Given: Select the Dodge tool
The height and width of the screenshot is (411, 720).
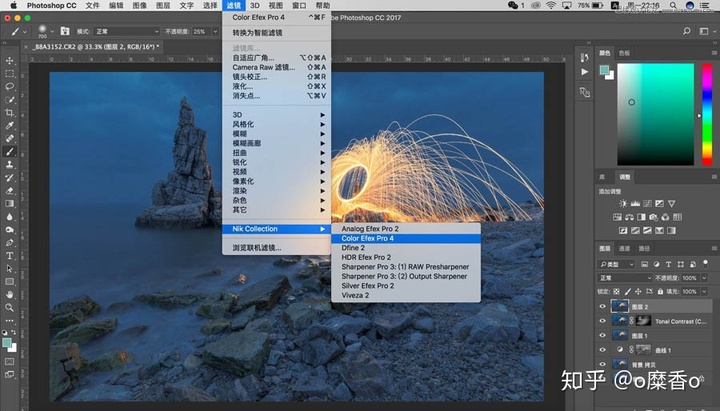Looking at the screenshot, I should coord(9,230).
